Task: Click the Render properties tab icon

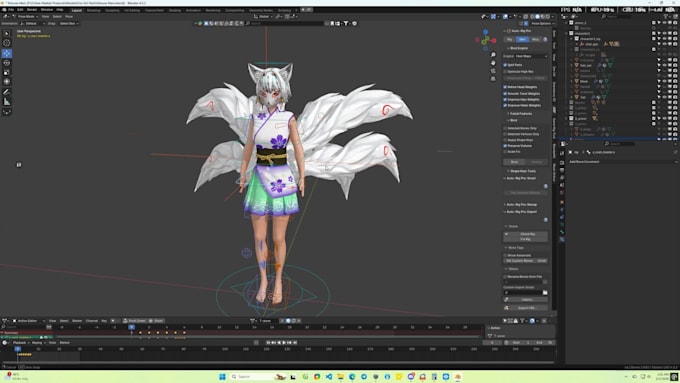Action: point(562,163)
